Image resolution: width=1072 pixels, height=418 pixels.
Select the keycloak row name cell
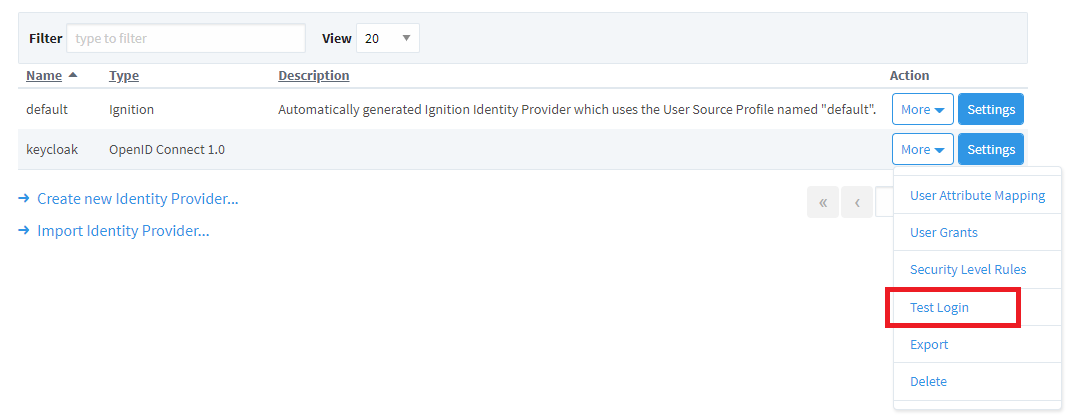pyautogui.click(x=52, y=149)
